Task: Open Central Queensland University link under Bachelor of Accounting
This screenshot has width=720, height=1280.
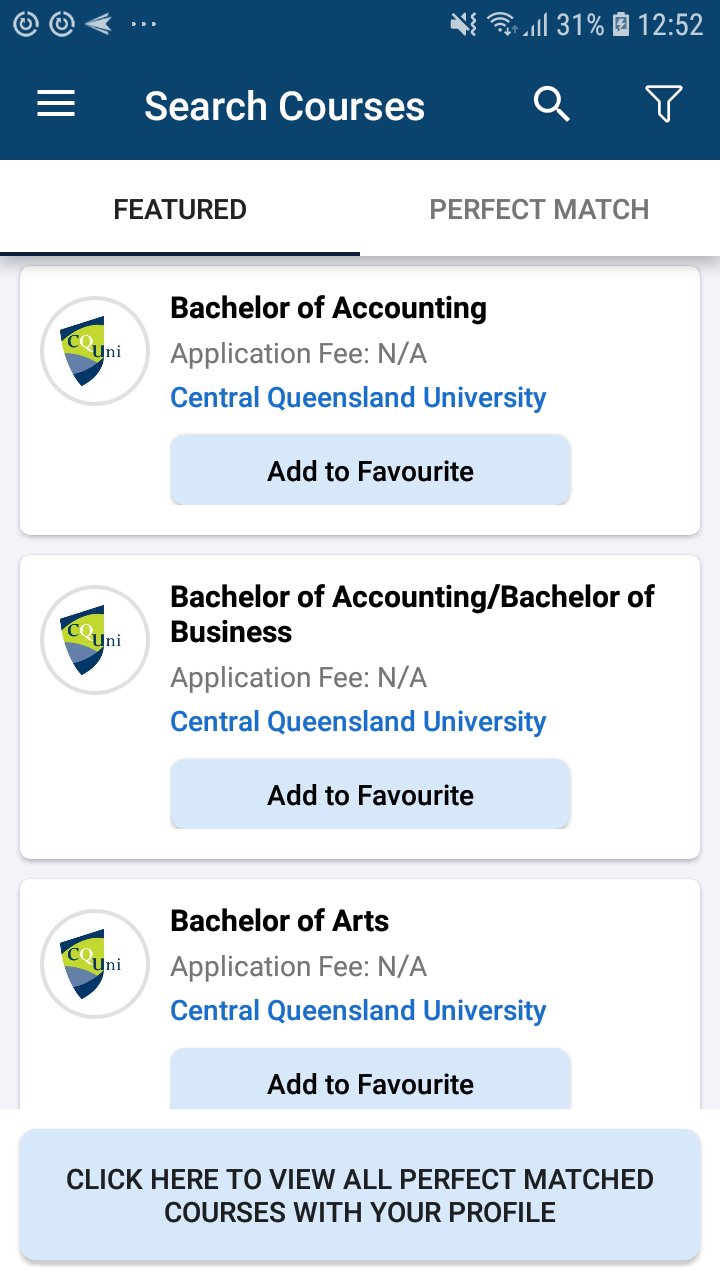Action: pyautogui.click(x=358, y=398)
